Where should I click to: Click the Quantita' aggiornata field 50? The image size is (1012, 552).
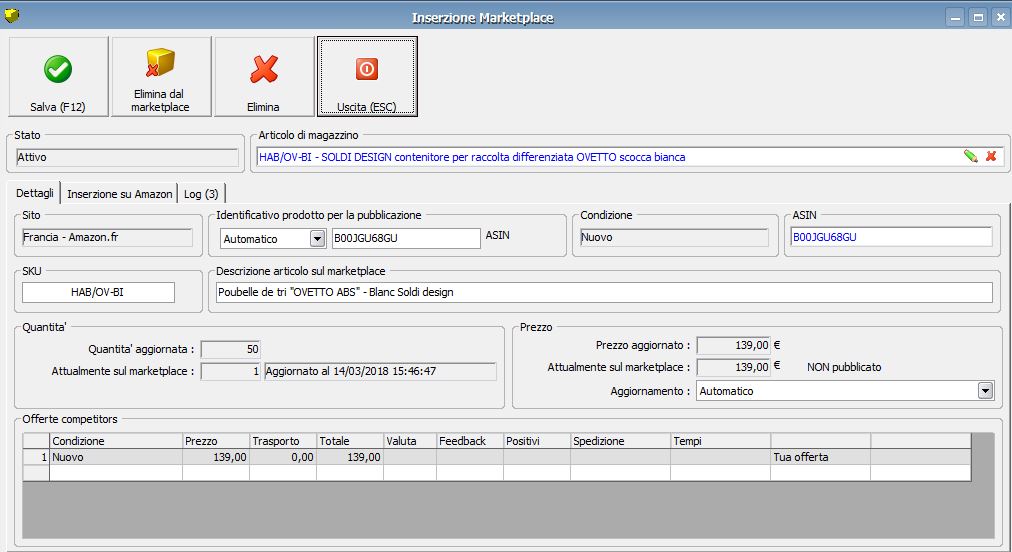(230, 349)
